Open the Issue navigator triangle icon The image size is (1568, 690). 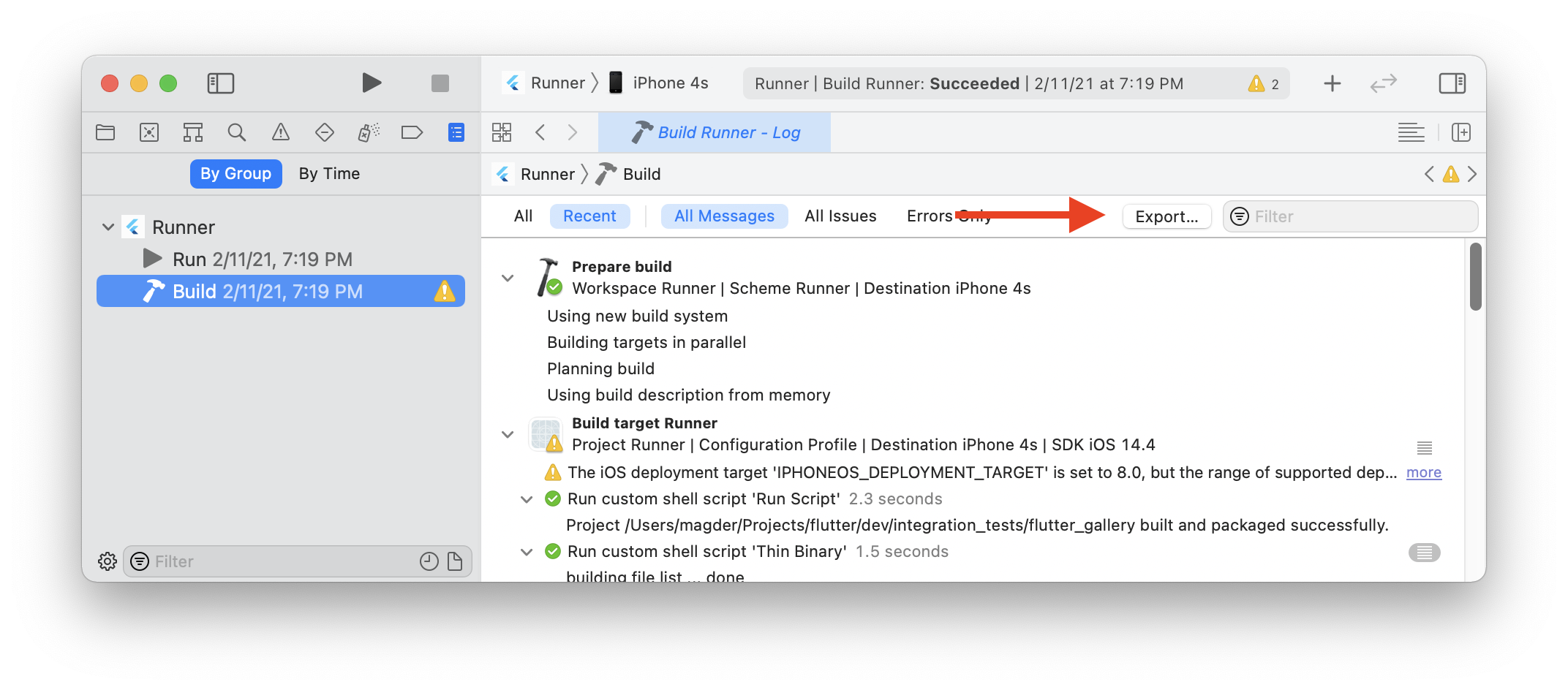pyautogui.click(x=281, y=132)
